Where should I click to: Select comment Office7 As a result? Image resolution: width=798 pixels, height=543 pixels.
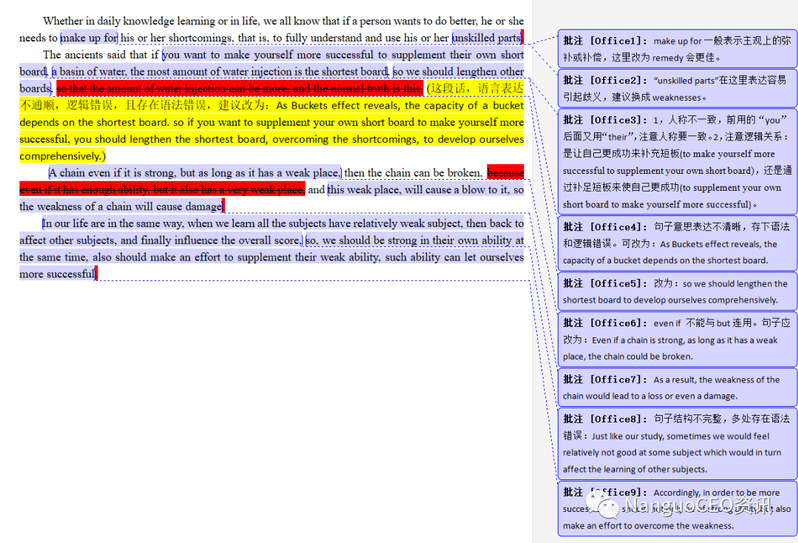point(677,387)
